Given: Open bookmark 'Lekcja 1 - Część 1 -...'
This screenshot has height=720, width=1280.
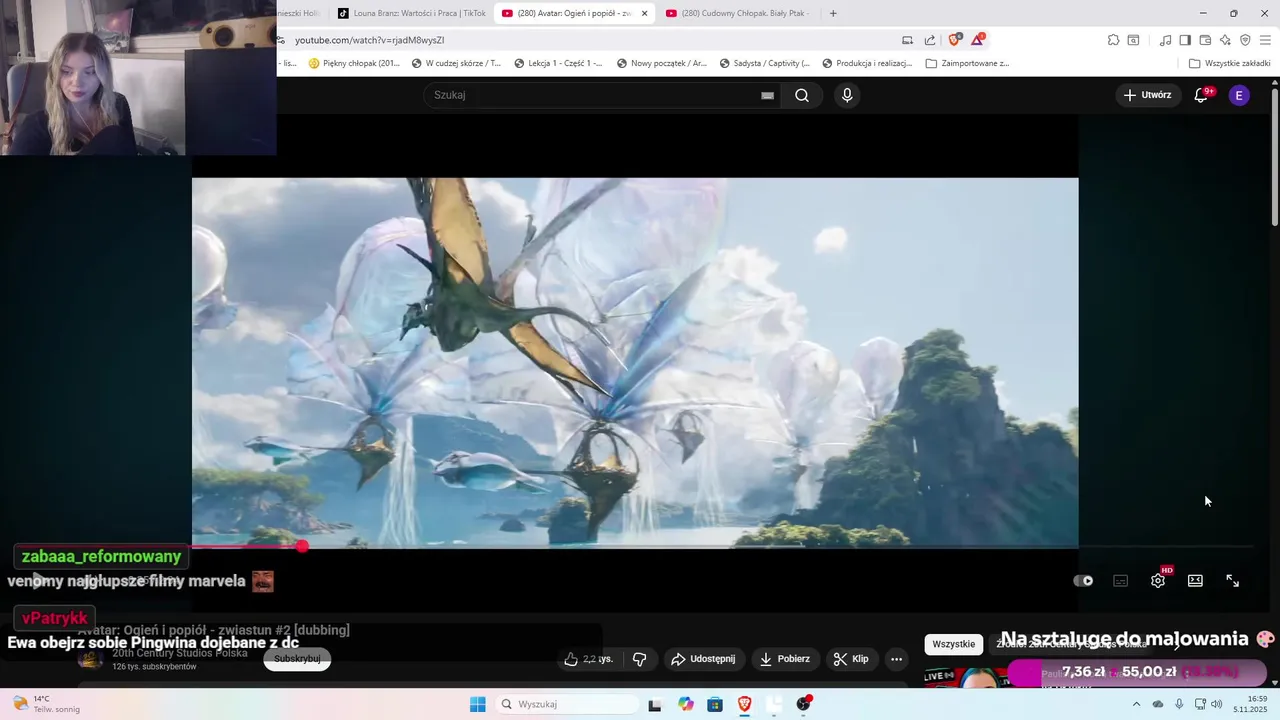Looking at the screenshot, I should [558, 63].
